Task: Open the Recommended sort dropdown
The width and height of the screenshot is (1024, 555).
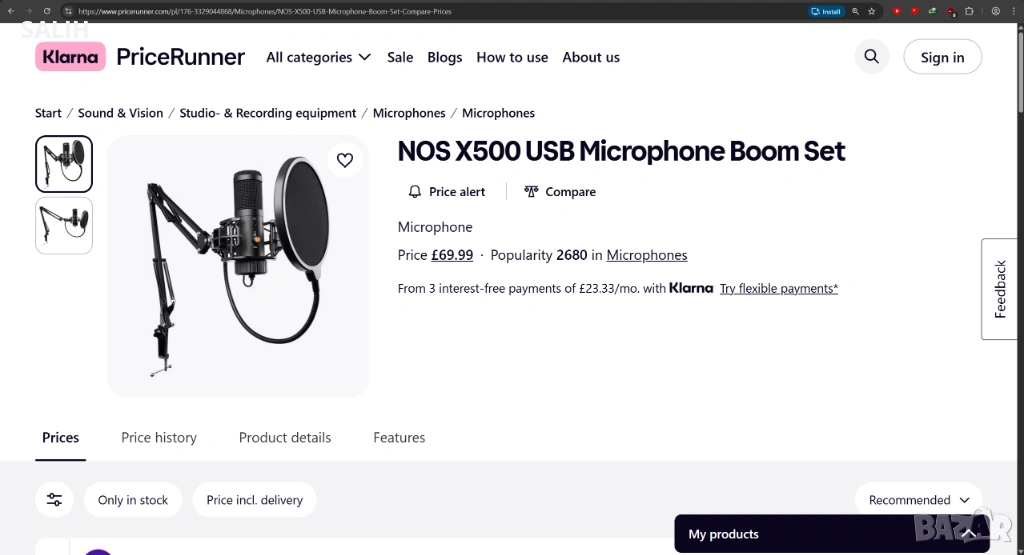Action: click(918, 500)
